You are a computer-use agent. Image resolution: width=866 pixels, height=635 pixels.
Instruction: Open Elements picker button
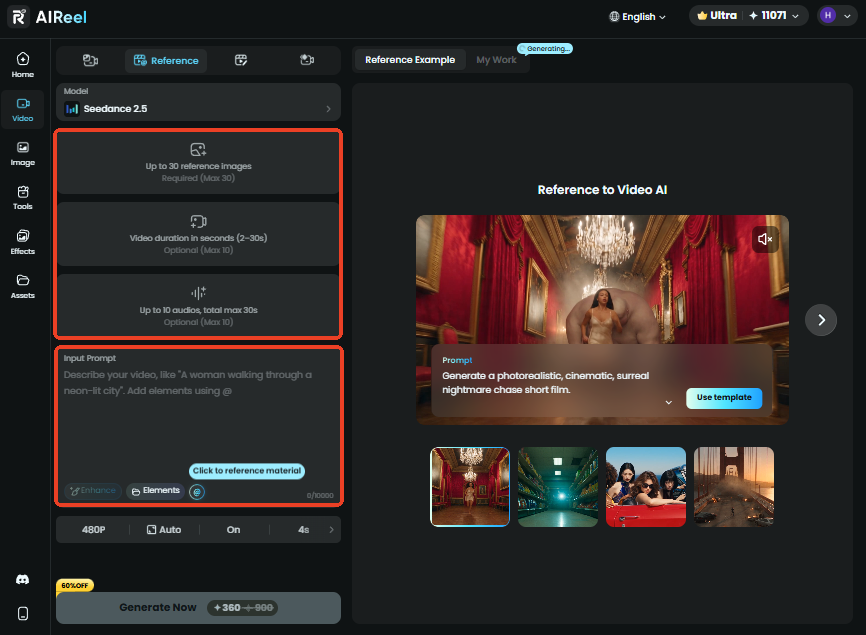click(x=156, y=490)
